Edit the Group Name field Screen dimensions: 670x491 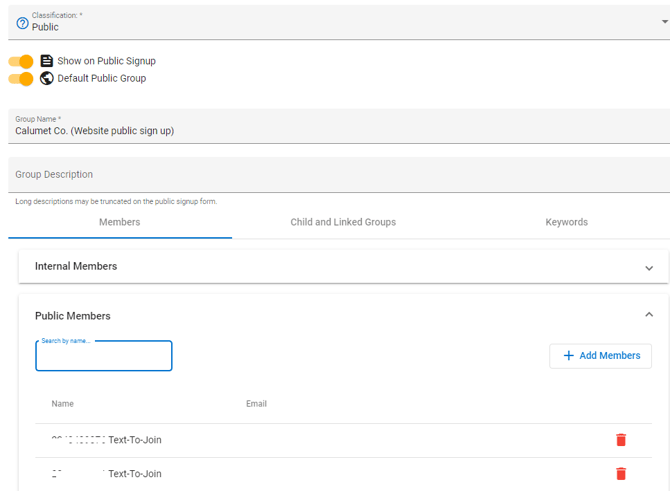(339, 126)
